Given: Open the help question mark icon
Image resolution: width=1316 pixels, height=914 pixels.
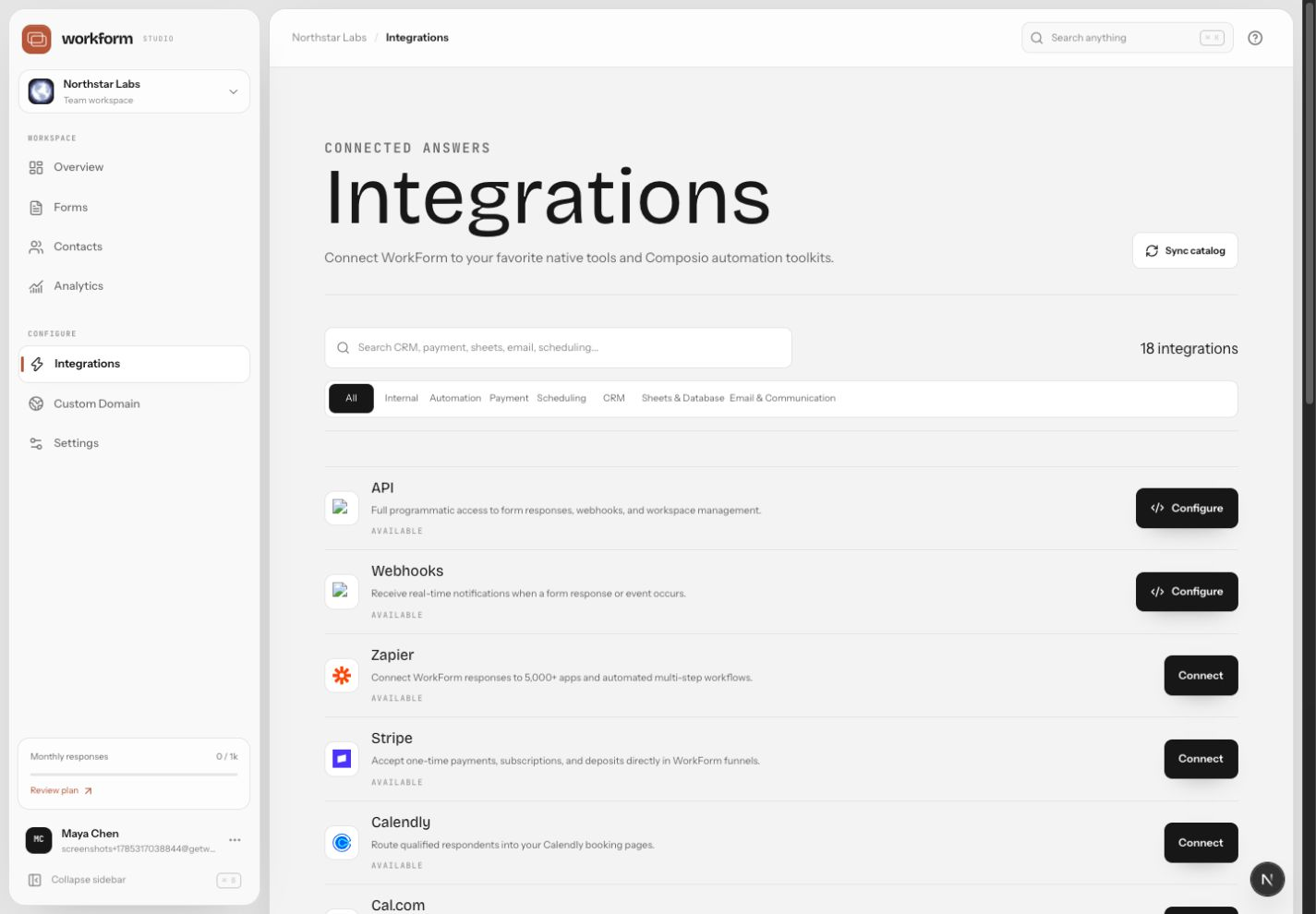Looking at the screenshot, I should (x=1255, y=38).
